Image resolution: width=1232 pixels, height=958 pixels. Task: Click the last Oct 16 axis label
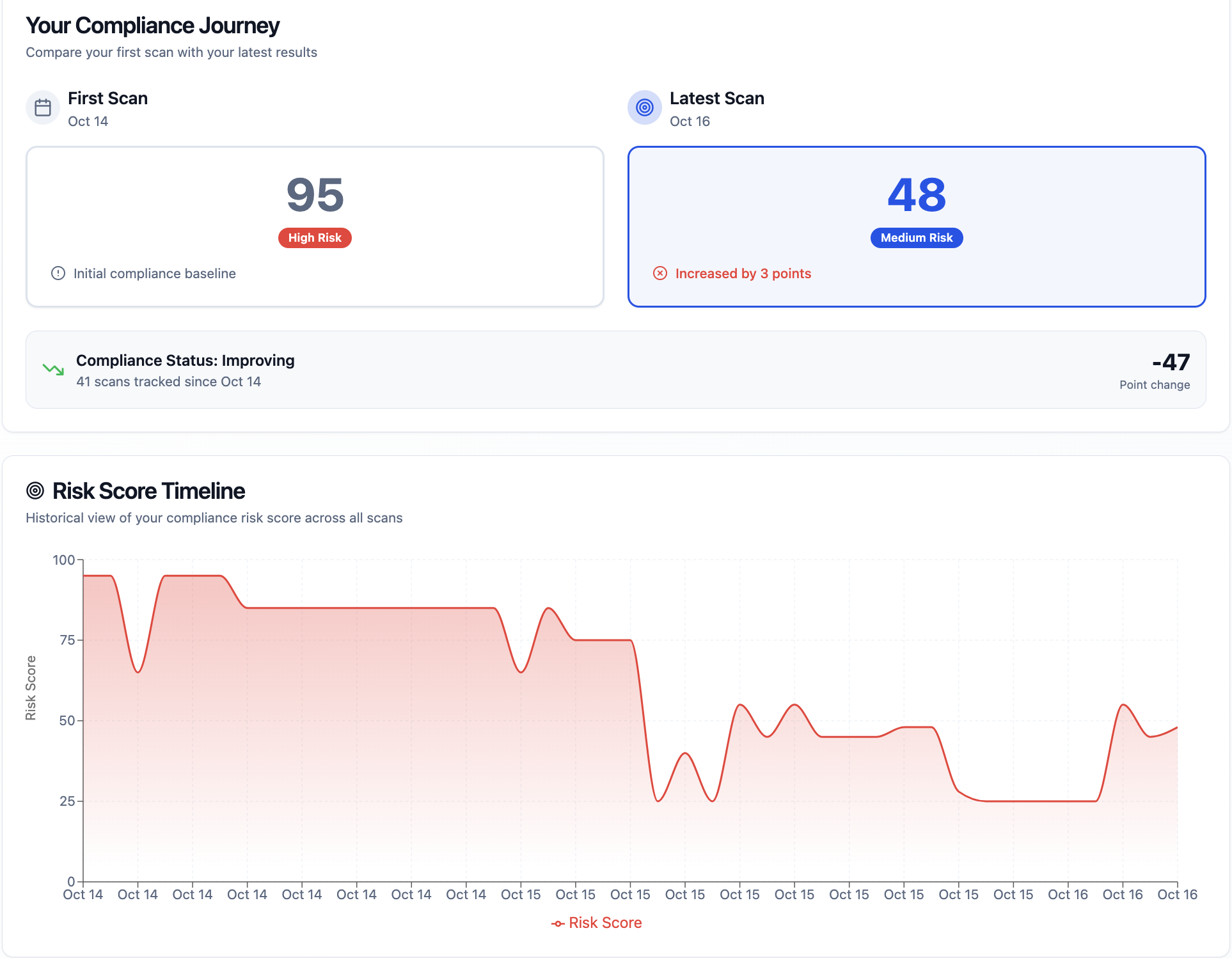pos(1177,895)
